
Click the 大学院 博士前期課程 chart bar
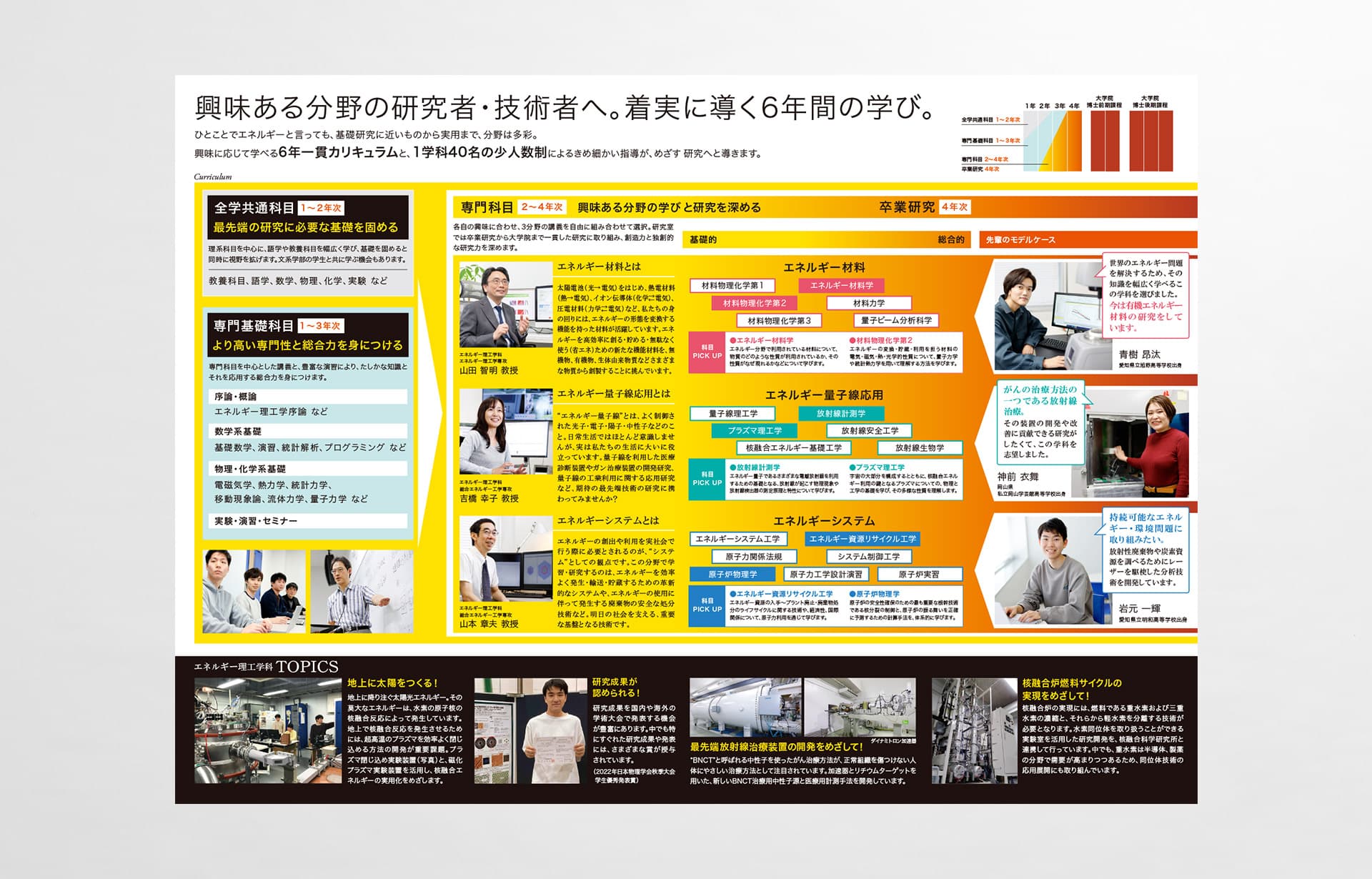click(x=1104, y=141)
